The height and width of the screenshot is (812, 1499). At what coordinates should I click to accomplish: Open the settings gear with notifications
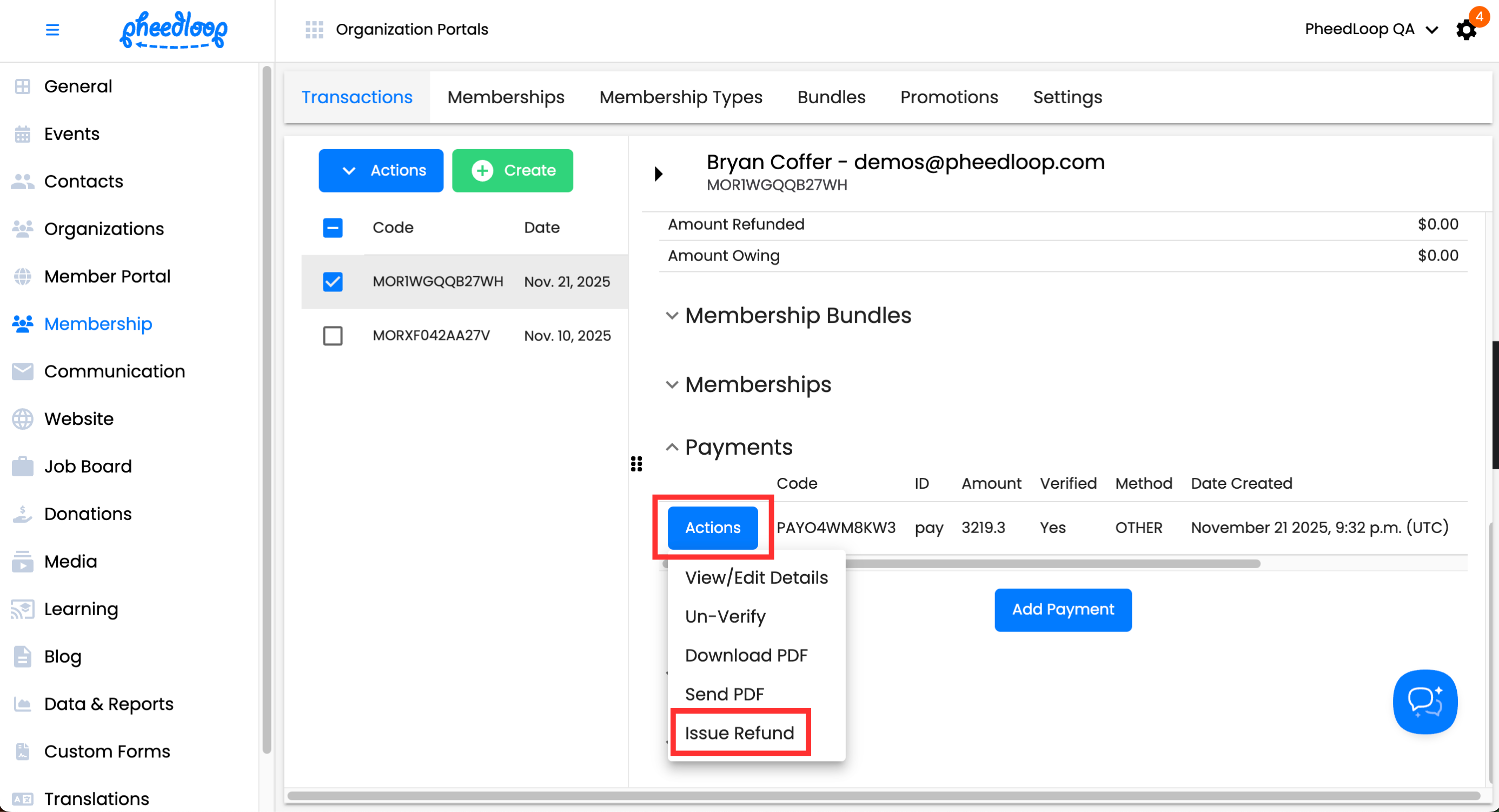1466,30
